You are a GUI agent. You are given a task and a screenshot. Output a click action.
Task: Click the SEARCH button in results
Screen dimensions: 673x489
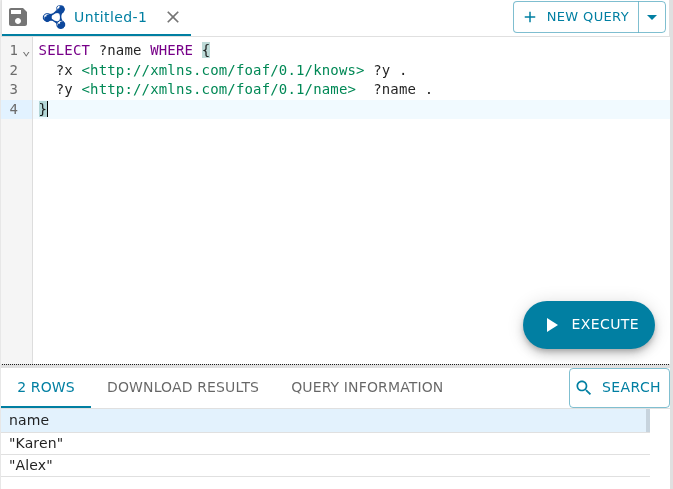(619, 388)
